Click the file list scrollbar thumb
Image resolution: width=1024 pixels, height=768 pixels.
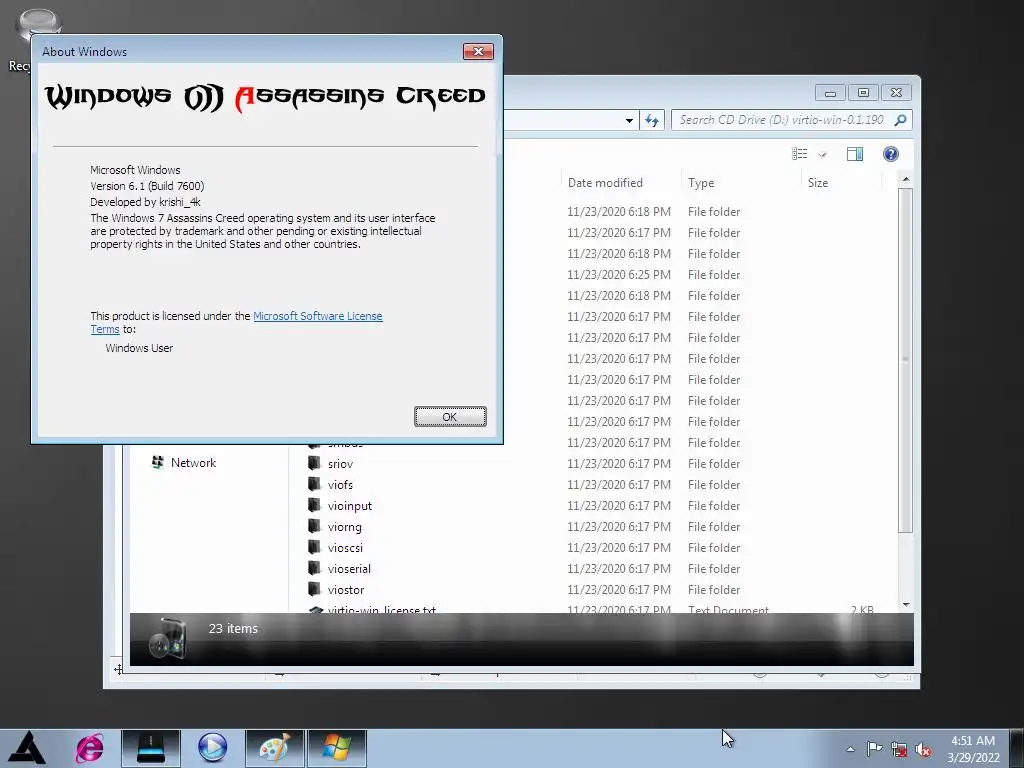[x=905, y=360]
